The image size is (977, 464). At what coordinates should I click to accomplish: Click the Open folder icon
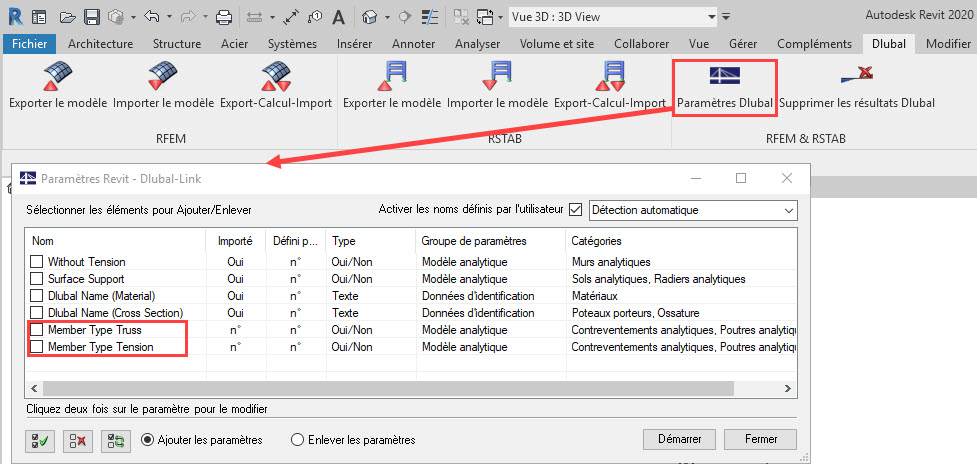point(70,17)
